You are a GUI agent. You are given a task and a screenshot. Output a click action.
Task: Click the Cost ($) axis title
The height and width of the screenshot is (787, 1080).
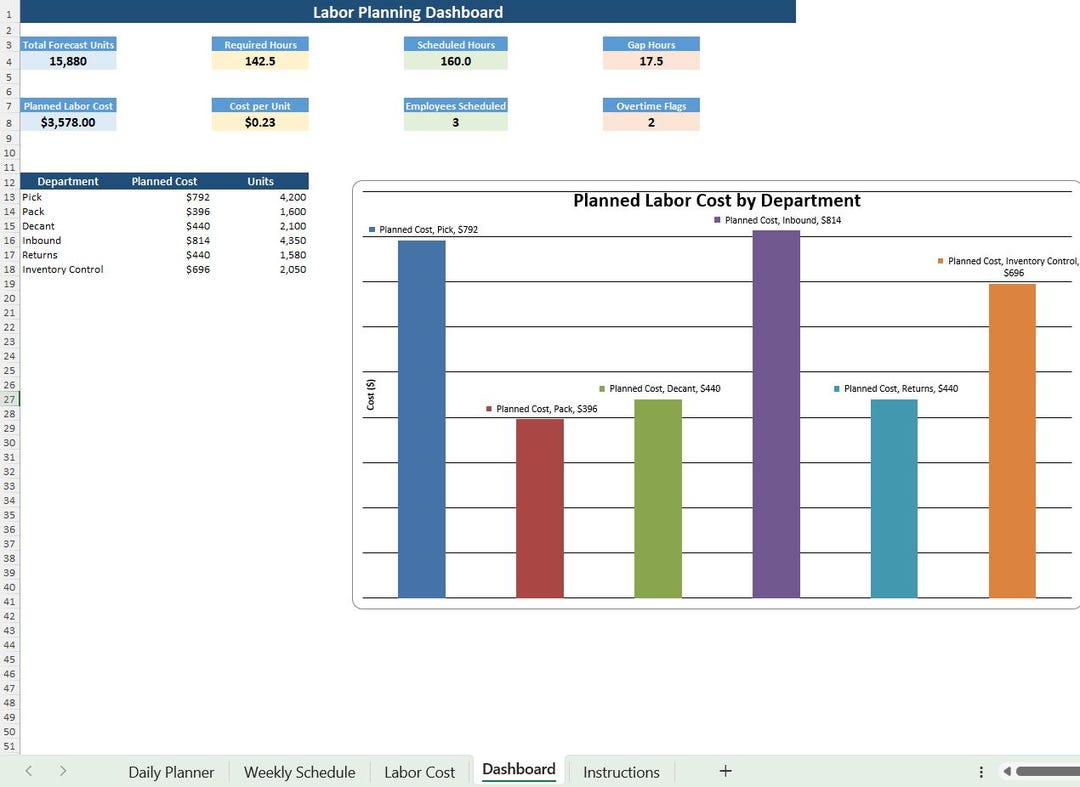[371, 395]
